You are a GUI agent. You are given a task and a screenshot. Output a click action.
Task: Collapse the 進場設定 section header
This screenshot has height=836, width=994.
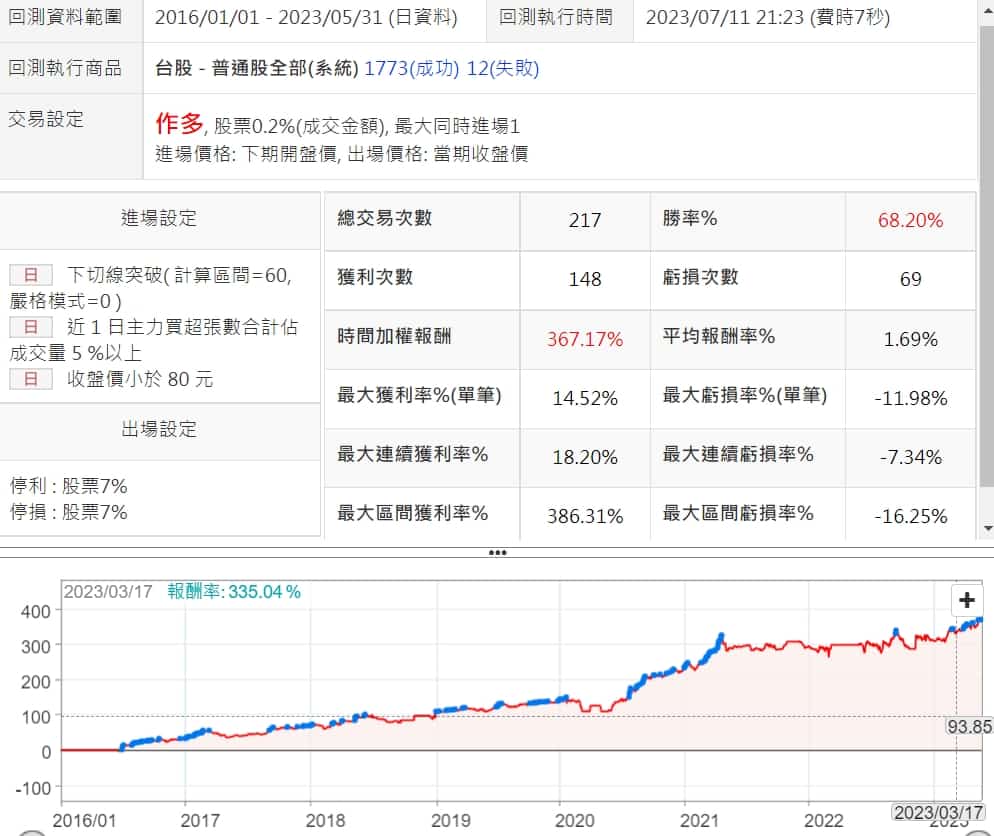160,219
